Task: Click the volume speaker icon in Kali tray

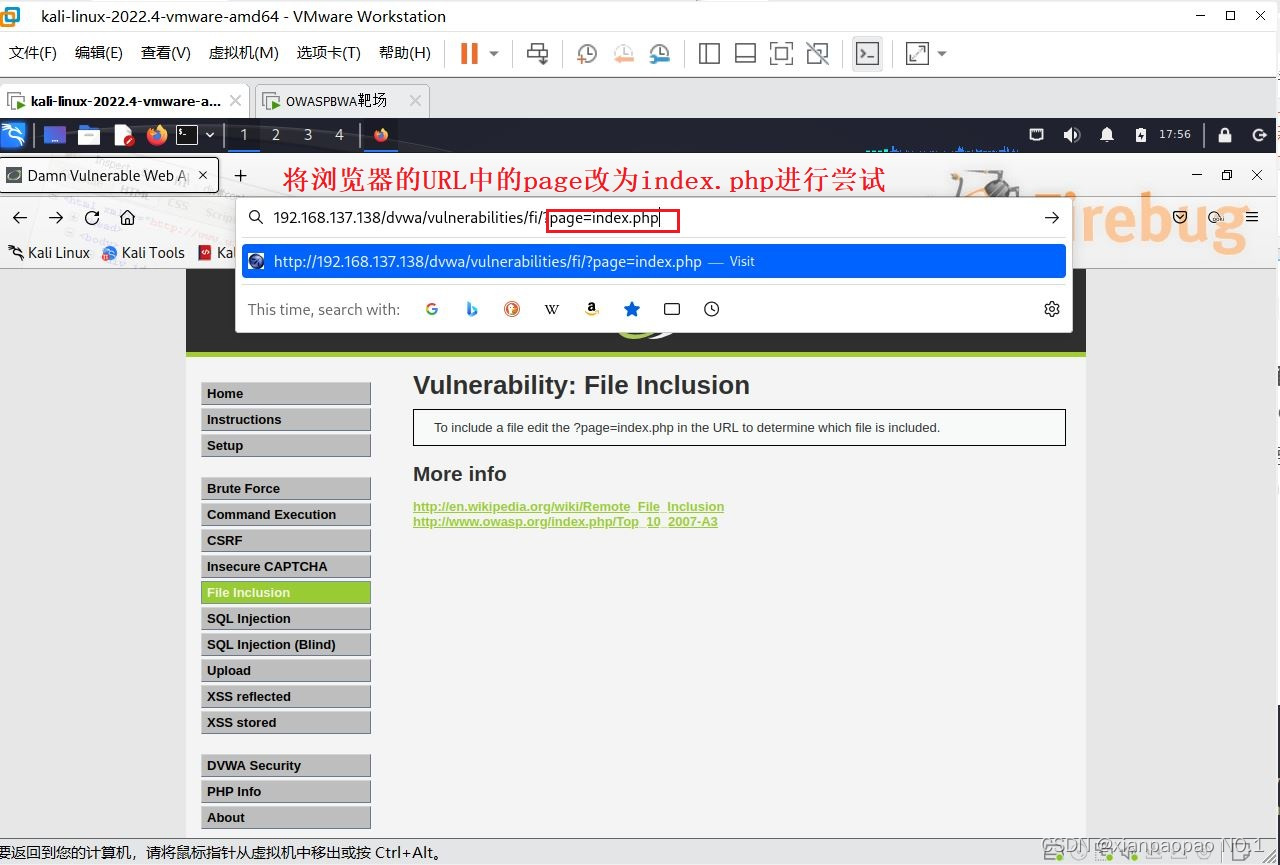Action: [x=1072, y=135]
